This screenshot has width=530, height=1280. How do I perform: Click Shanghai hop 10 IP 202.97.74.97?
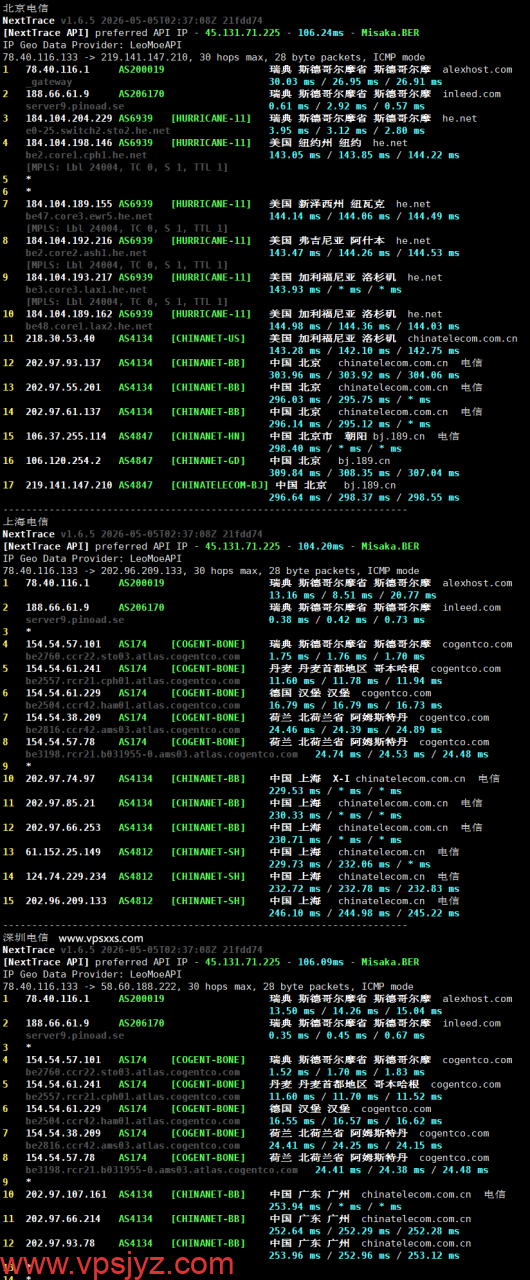pyautogui.click(x=60, y=778)
